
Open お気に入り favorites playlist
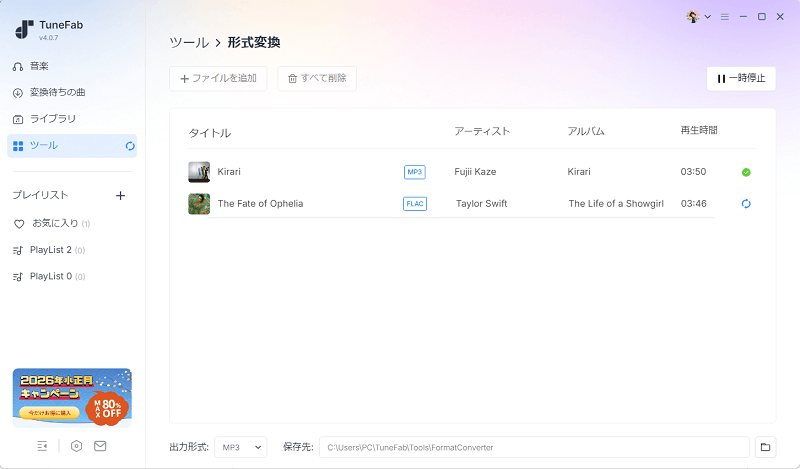coord(61,224)
